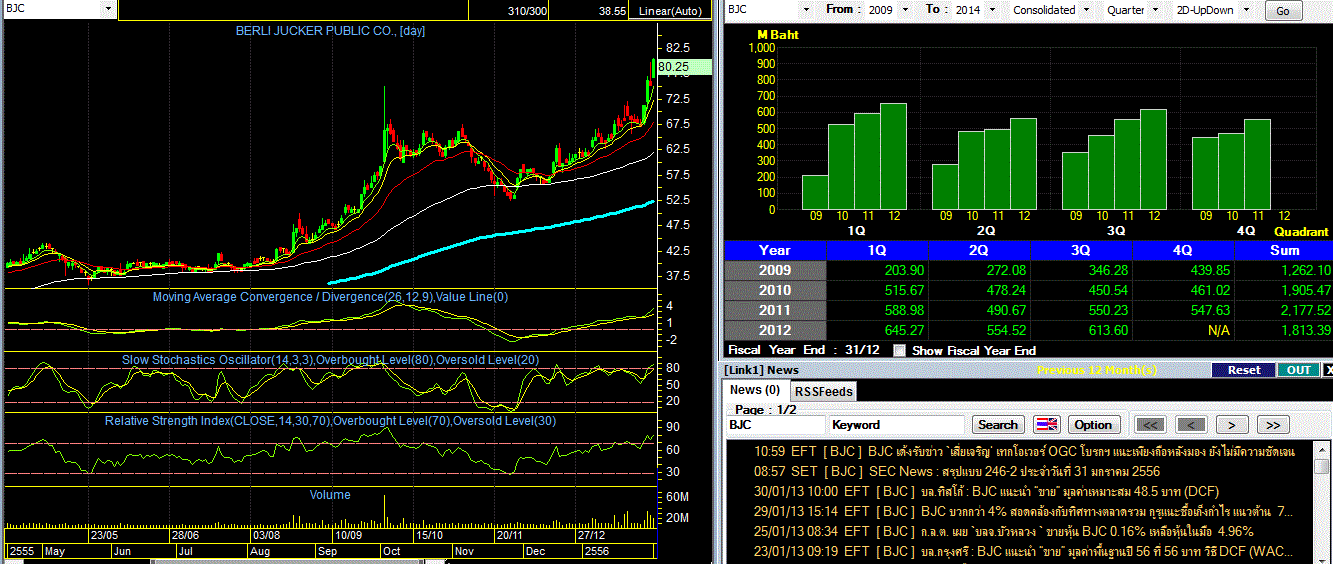
Task: Click the Go button
Action: pos(1284,11)
